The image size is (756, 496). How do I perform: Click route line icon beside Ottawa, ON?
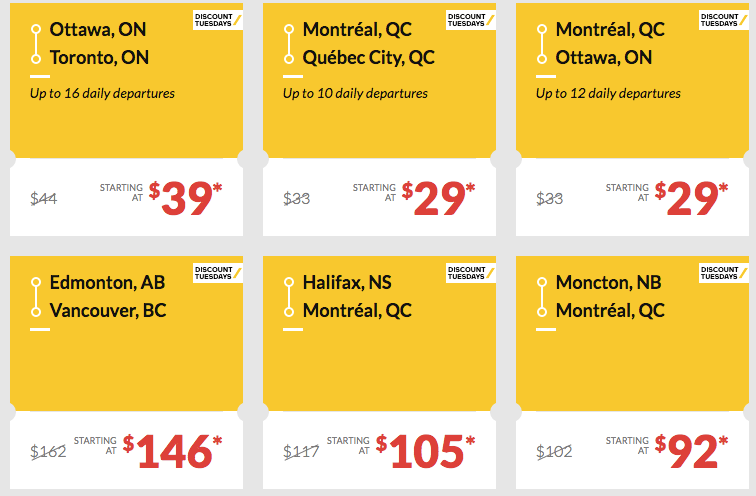point(36,44)
